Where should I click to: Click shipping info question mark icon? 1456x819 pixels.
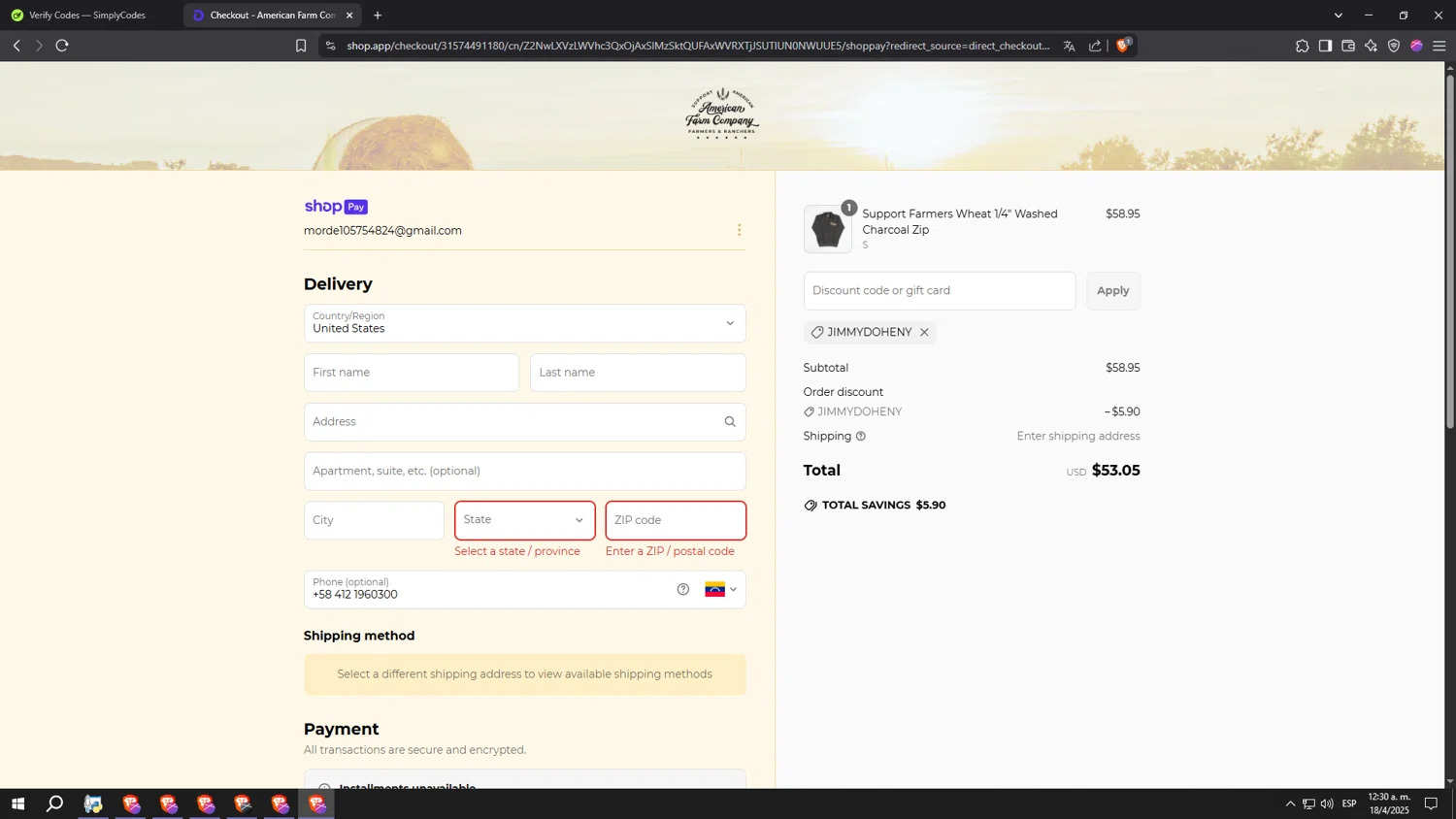(861, 437)
